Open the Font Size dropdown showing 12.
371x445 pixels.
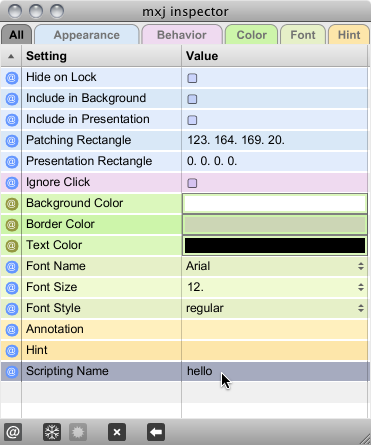(275, 287)
